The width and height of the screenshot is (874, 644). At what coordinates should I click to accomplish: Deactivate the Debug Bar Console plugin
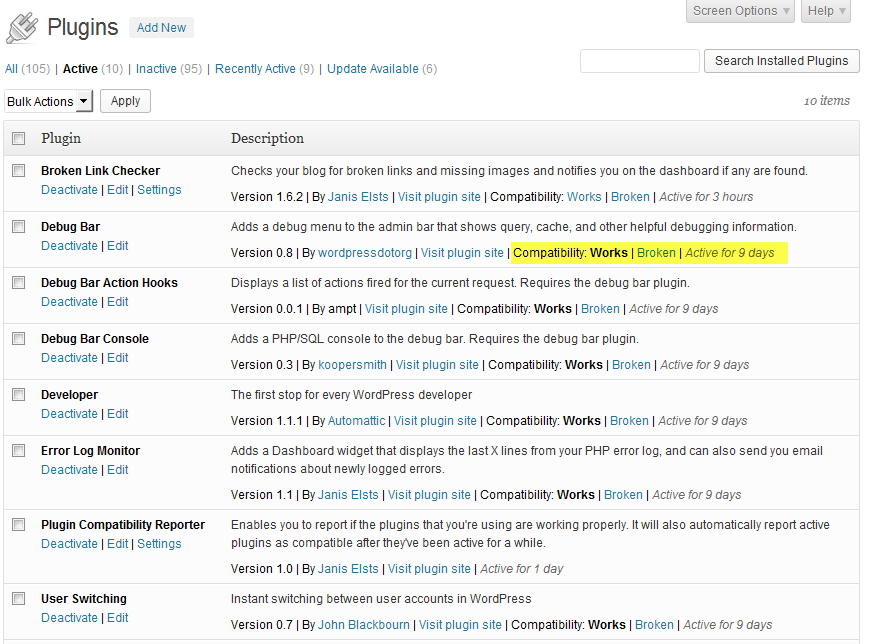69,357
